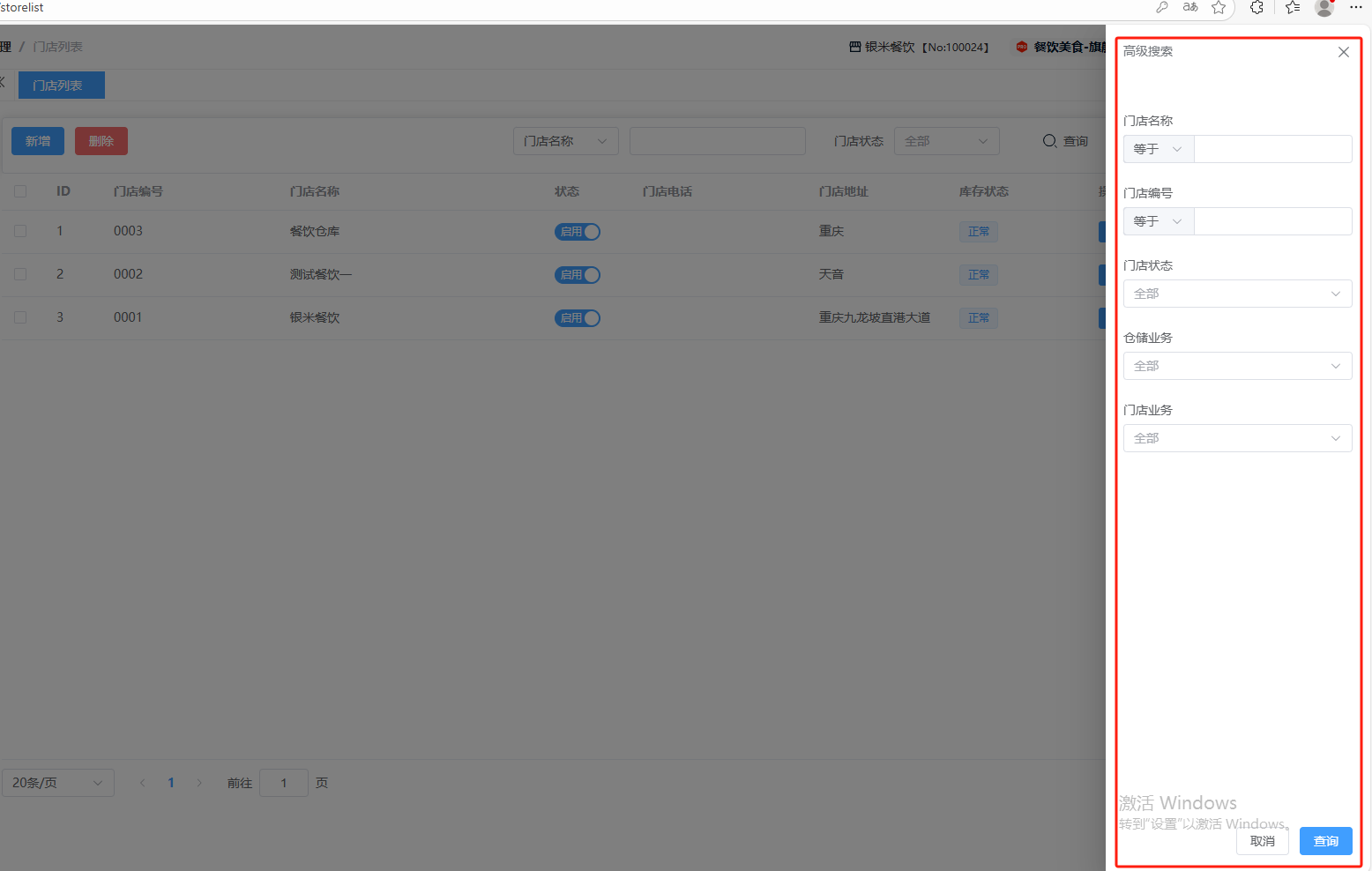Expand the 门店状态 dropdown in advanced search
This screenshot has height=871, width=1372.
1237,294
